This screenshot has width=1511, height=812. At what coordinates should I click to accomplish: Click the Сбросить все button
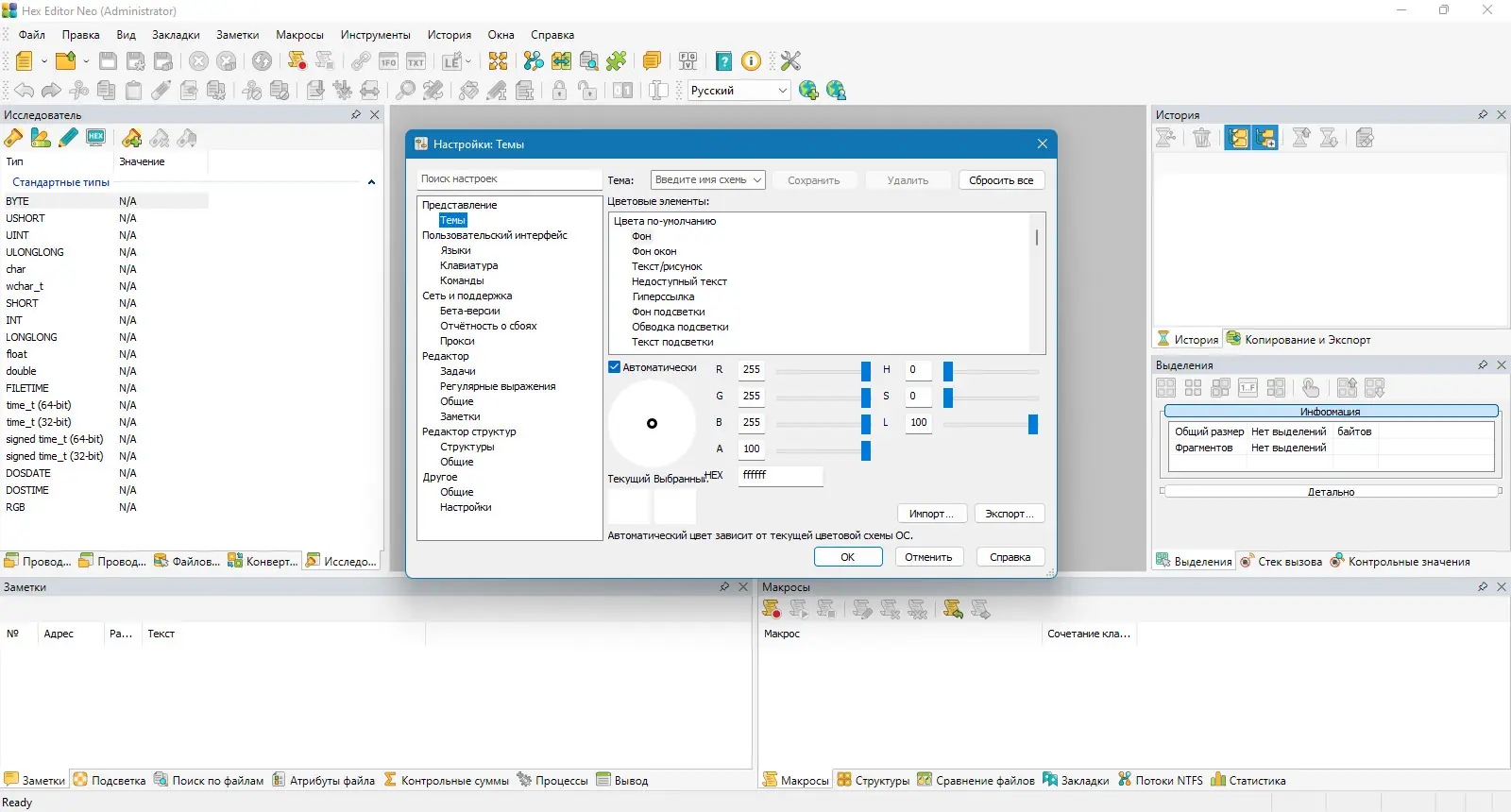[1001, 179]
